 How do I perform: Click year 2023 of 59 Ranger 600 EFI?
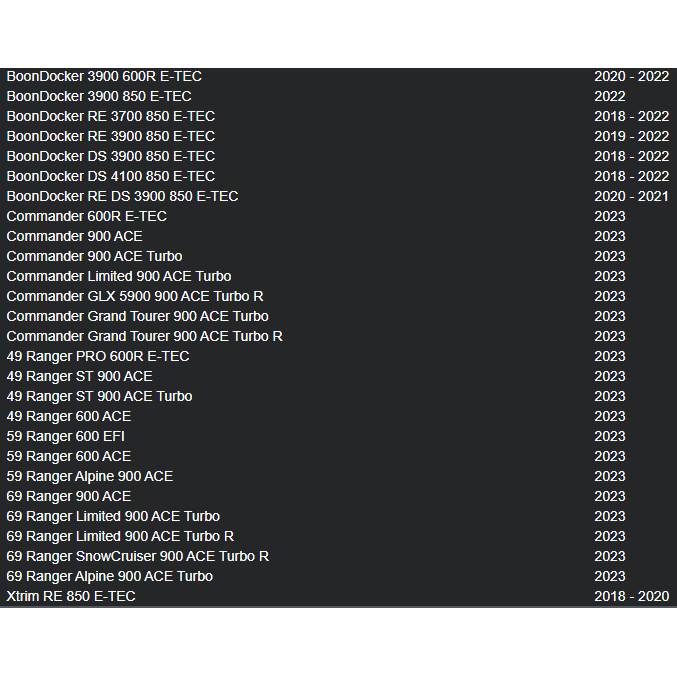coord(610,436)
